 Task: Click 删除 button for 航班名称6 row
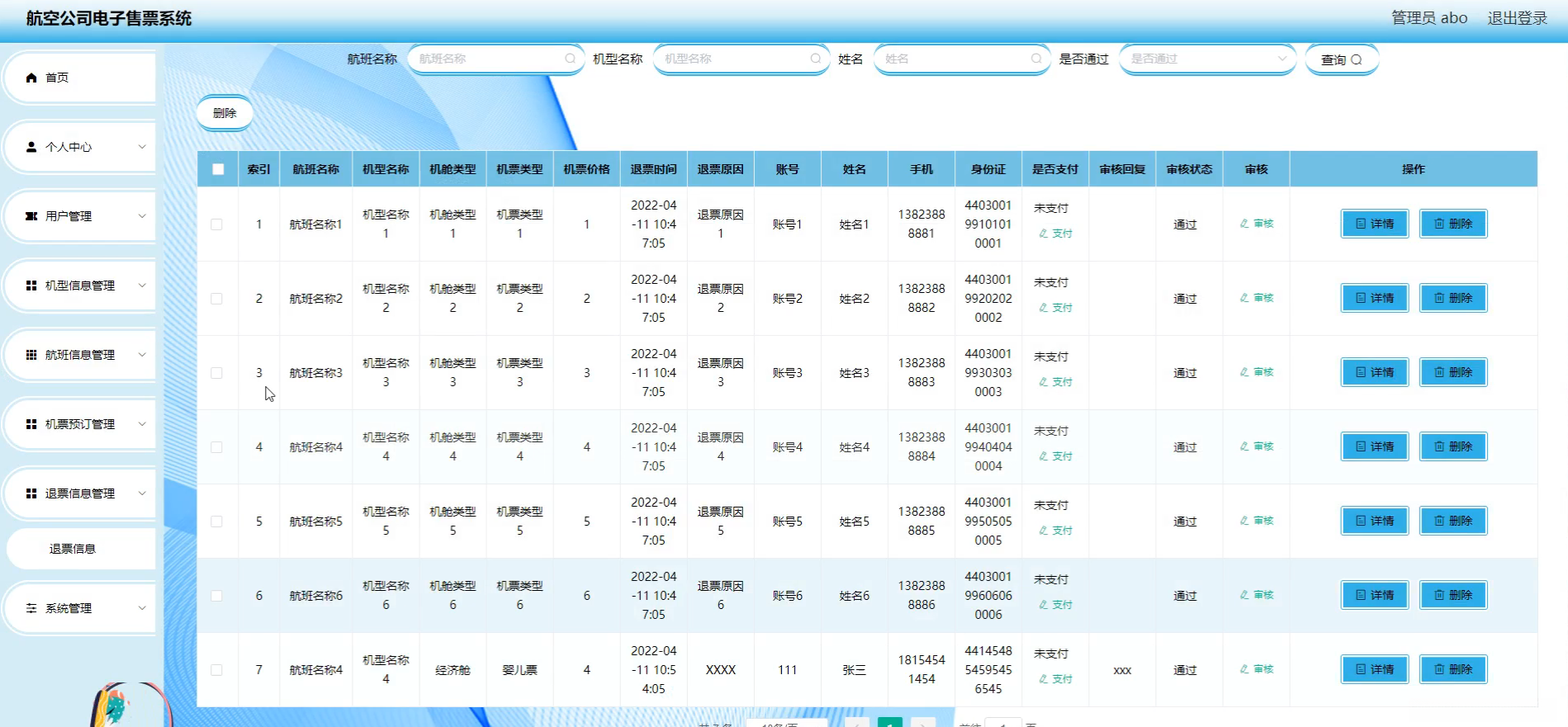(1453, 595)
